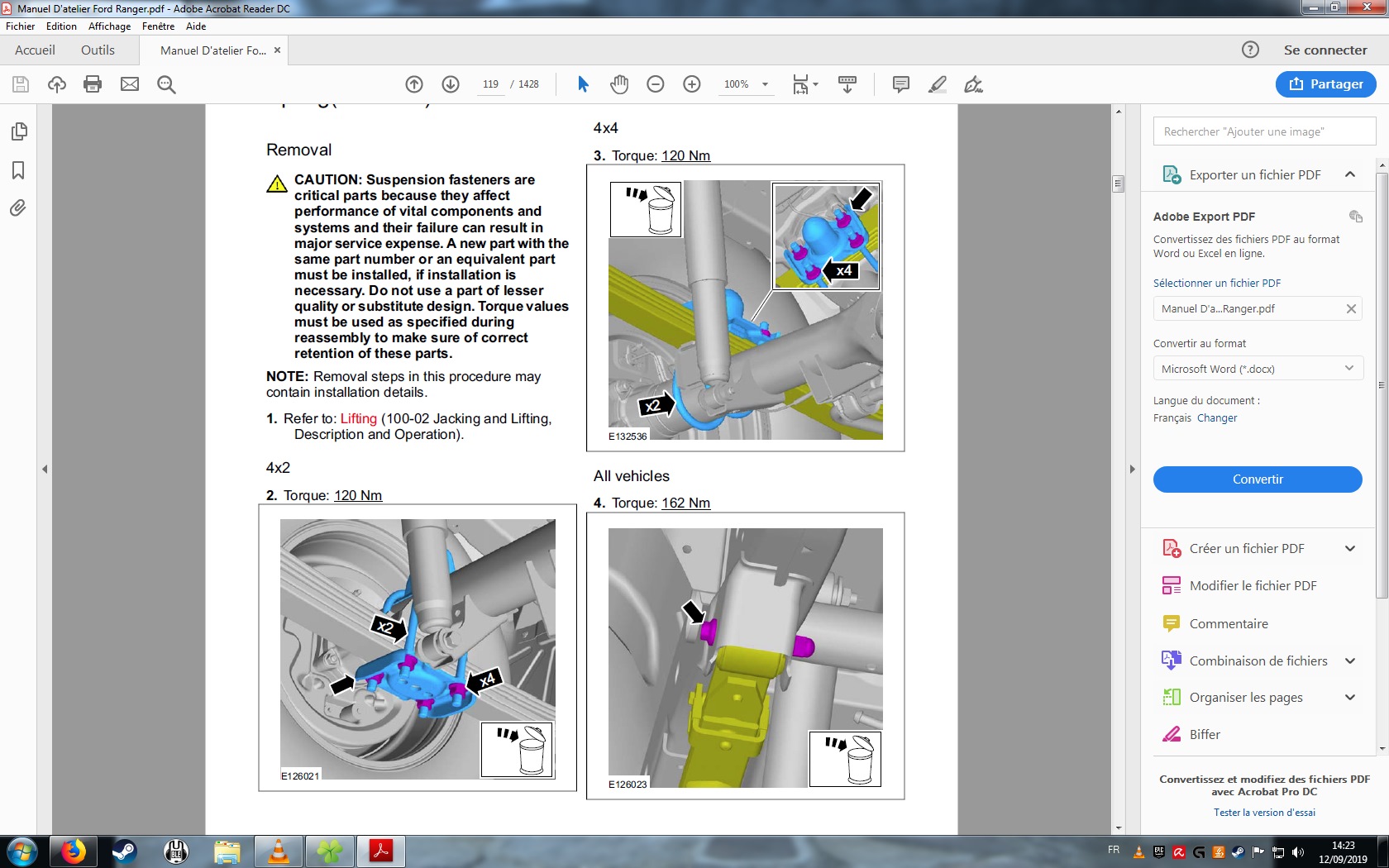Image resolution: width=1389 pixels, height=868 pixels.
Task: Open Microsoft Word format dropdown
Action: pos(1258,369)
